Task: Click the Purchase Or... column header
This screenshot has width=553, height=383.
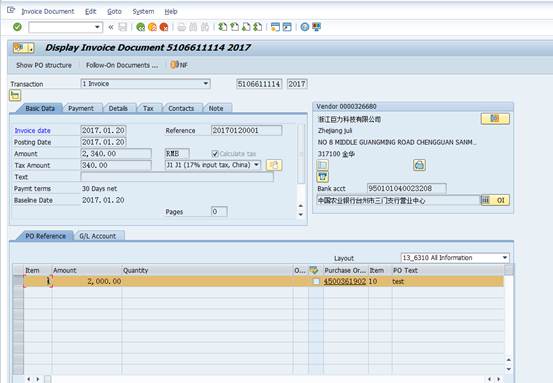Action: [x=346, y=270]
